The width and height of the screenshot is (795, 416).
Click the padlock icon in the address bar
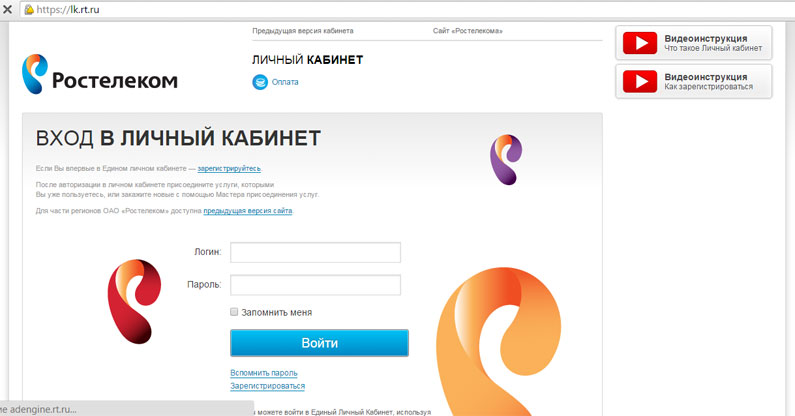pyautogui.click(x=29, y=9)
